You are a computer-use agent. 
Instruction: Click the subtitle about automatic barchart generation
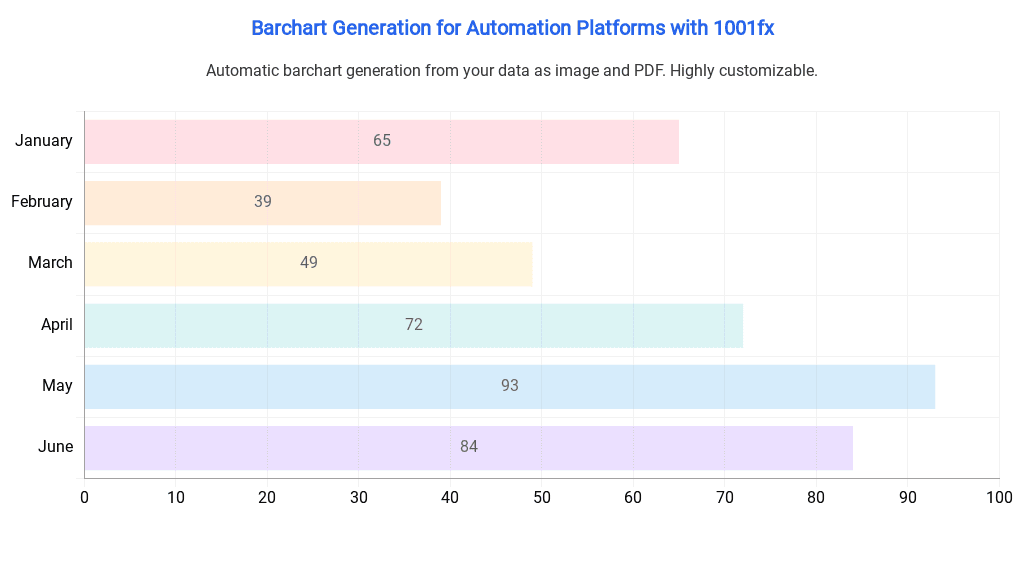point(512,71)
